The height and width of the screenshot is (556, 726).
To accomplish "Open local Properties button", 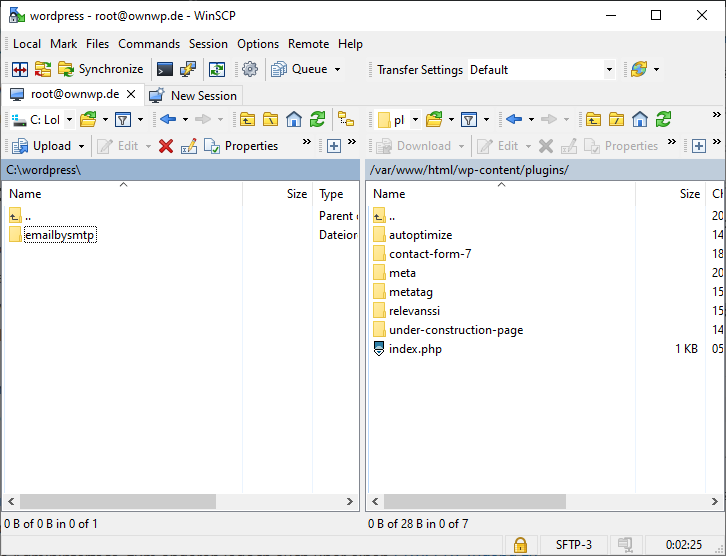I will coord(241,146).
